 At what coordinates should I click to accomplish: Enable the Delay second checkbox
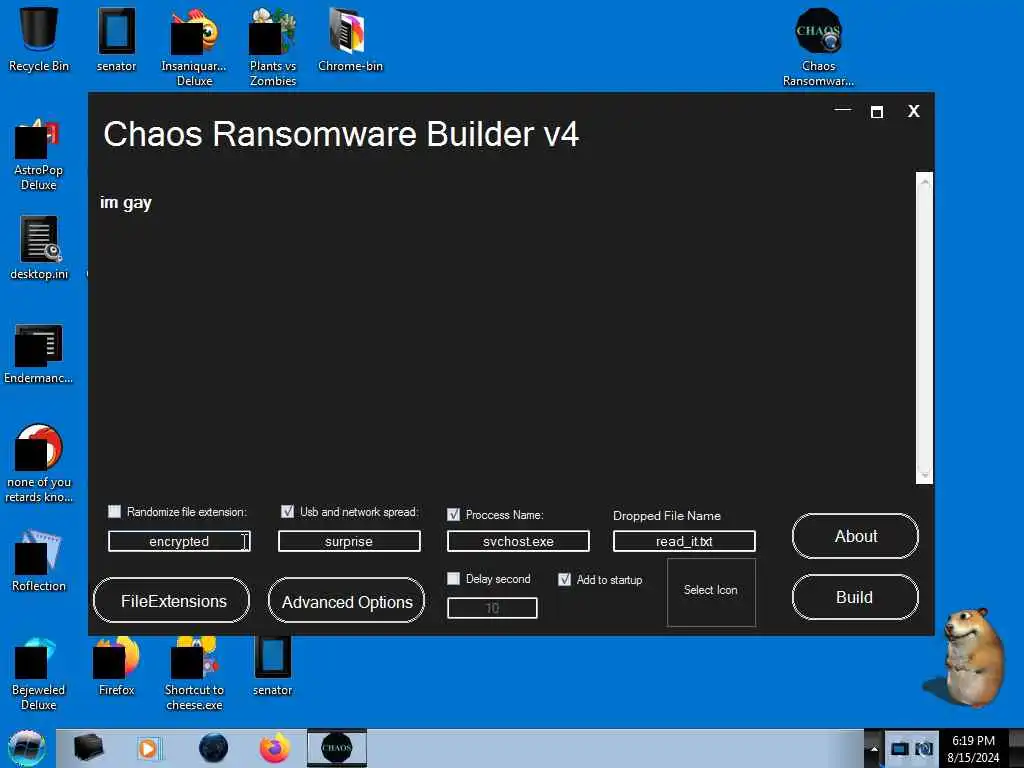(x=453, y=579)
